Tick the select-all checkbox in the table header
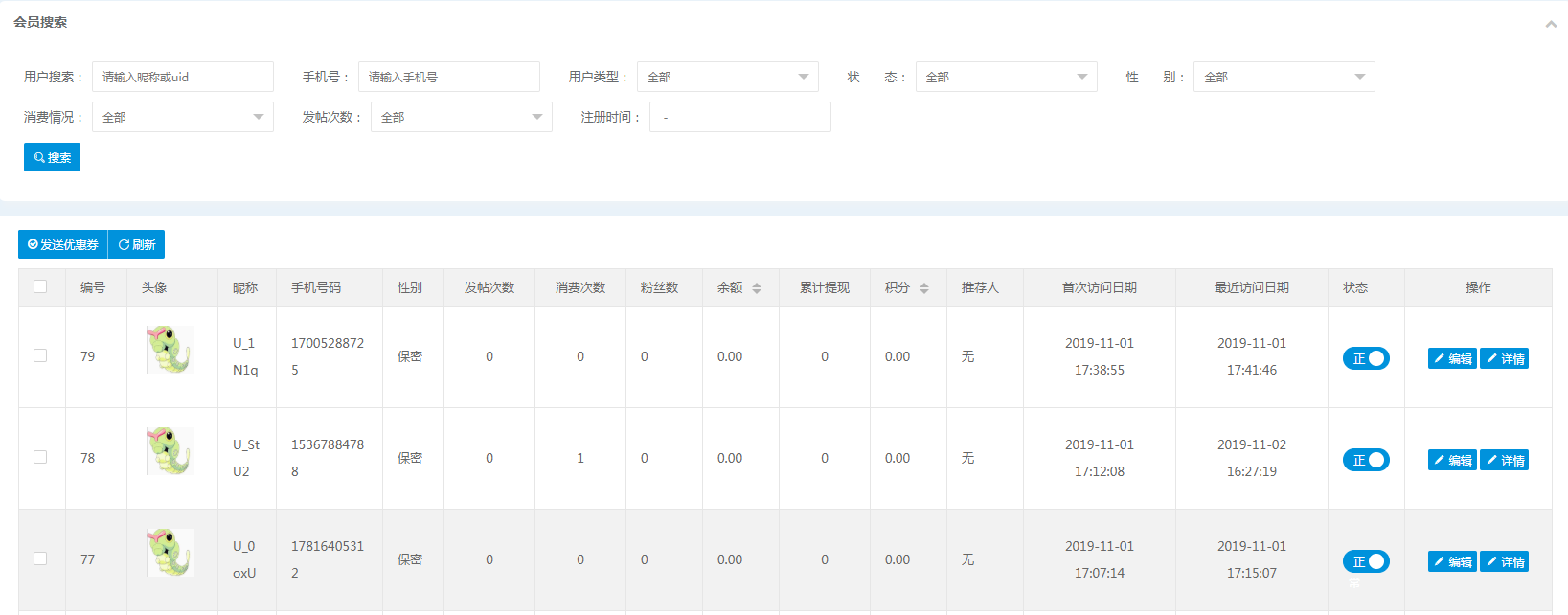Viewport: 1568px width, 615px height. [40, 286]
